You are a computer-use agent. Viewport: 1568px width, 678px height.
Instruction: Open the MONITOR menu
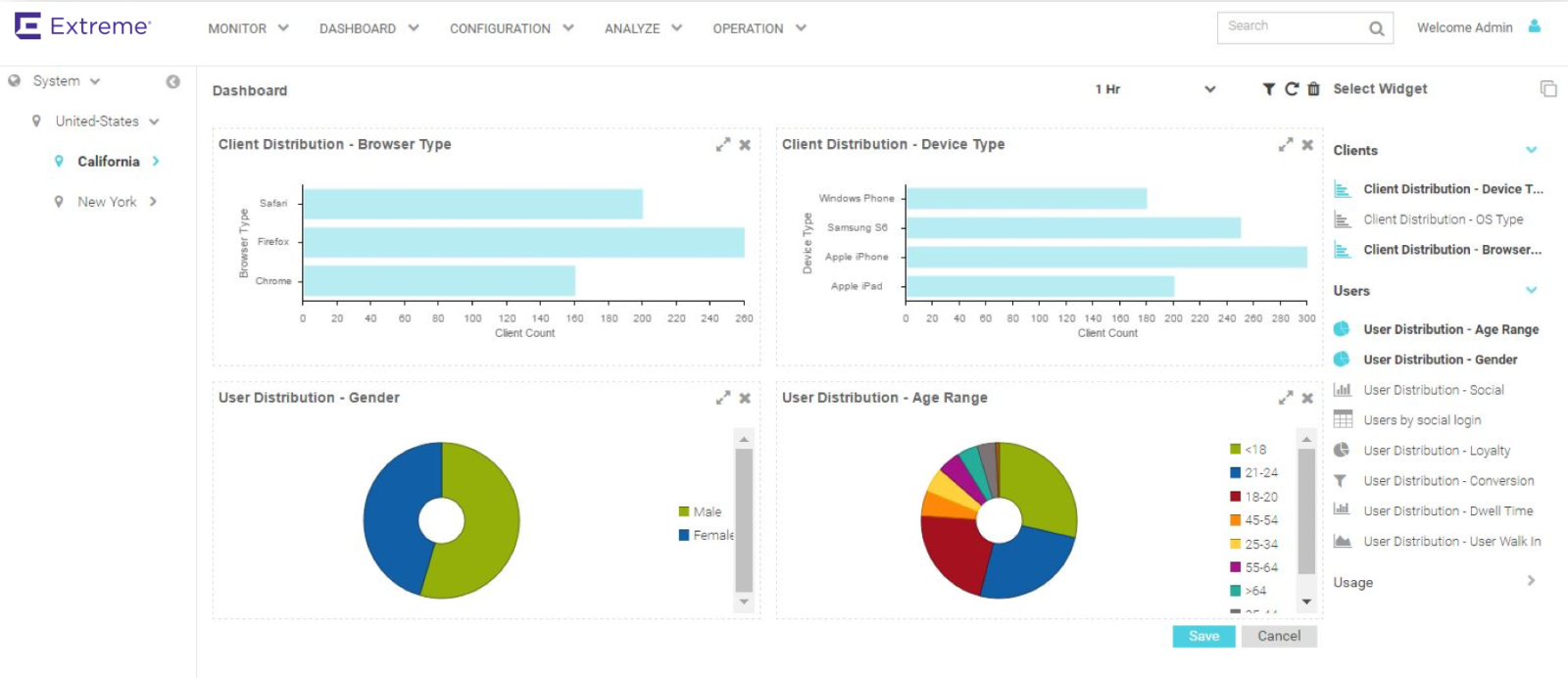click(x=248, y=28)
